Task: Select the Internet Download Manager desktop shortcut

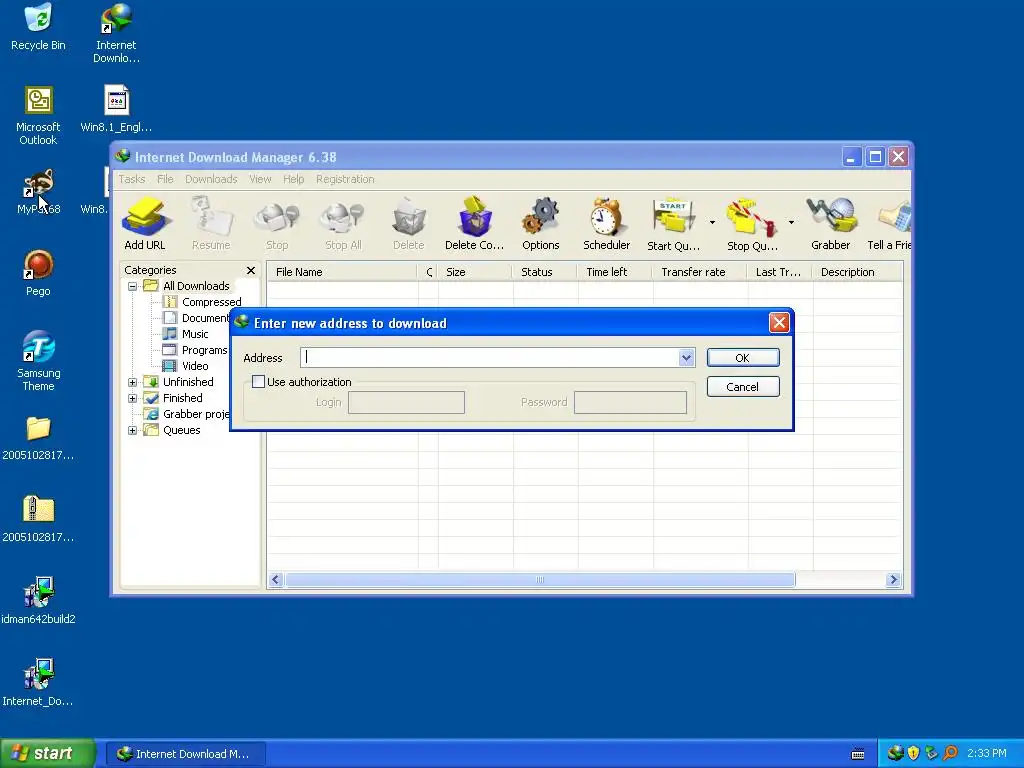Action: 116,33
